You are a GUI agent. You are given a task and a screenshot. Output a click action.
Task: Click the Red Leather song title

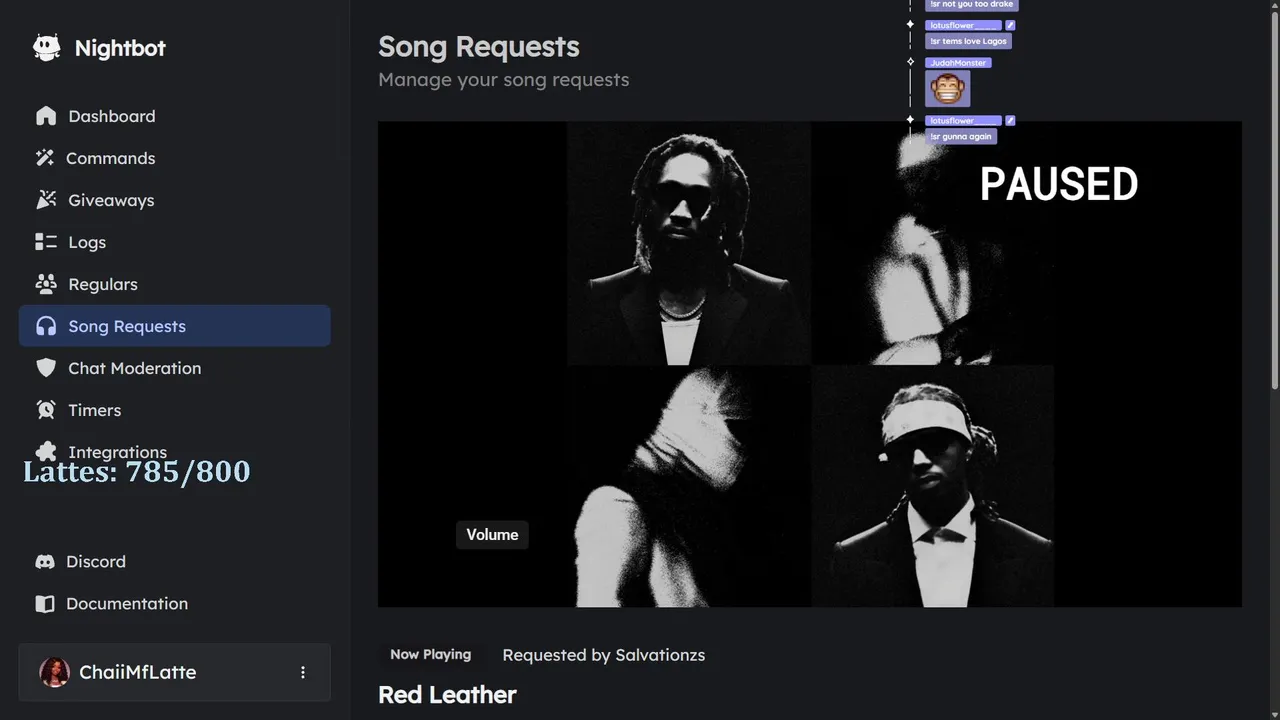447,695
